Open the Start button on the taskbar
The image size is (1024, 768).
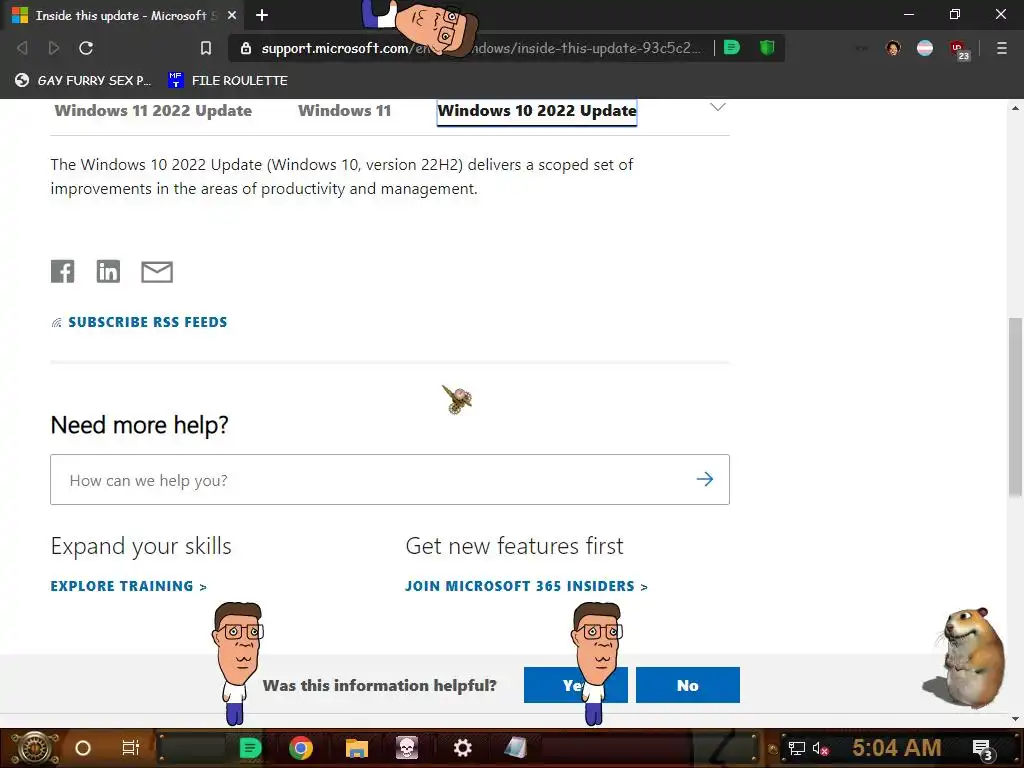coord(34,748)
